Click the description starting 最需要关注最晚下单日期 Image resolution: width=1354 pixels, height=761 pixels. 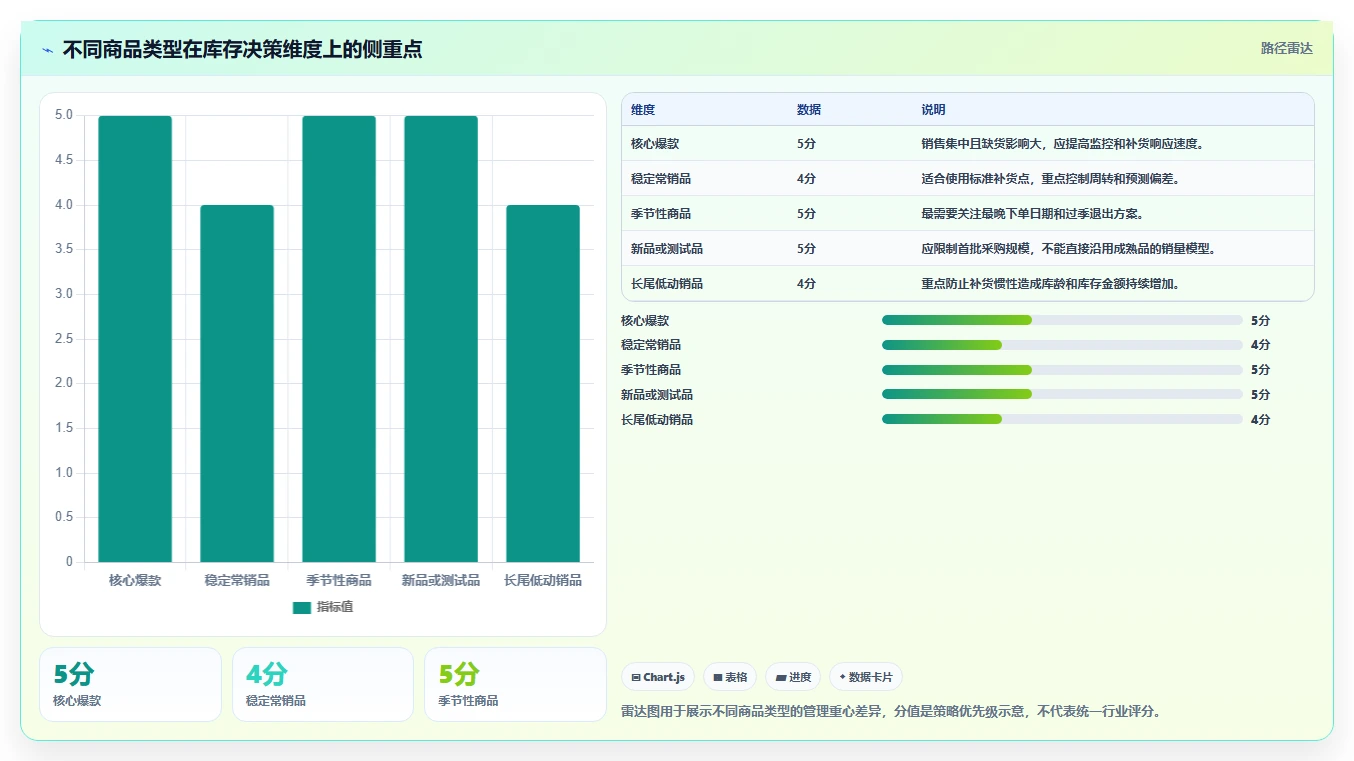[1033, 214]
